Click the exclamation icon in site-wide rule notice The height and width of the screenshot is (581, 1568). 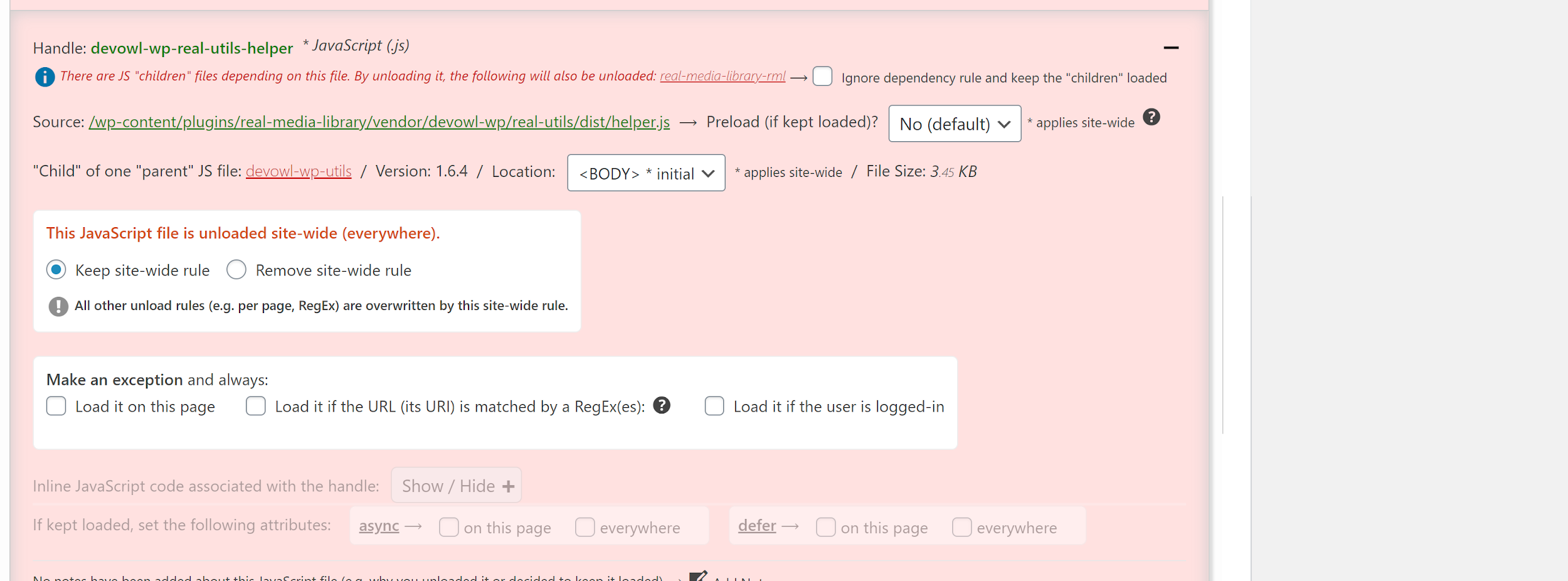(58, 306)
